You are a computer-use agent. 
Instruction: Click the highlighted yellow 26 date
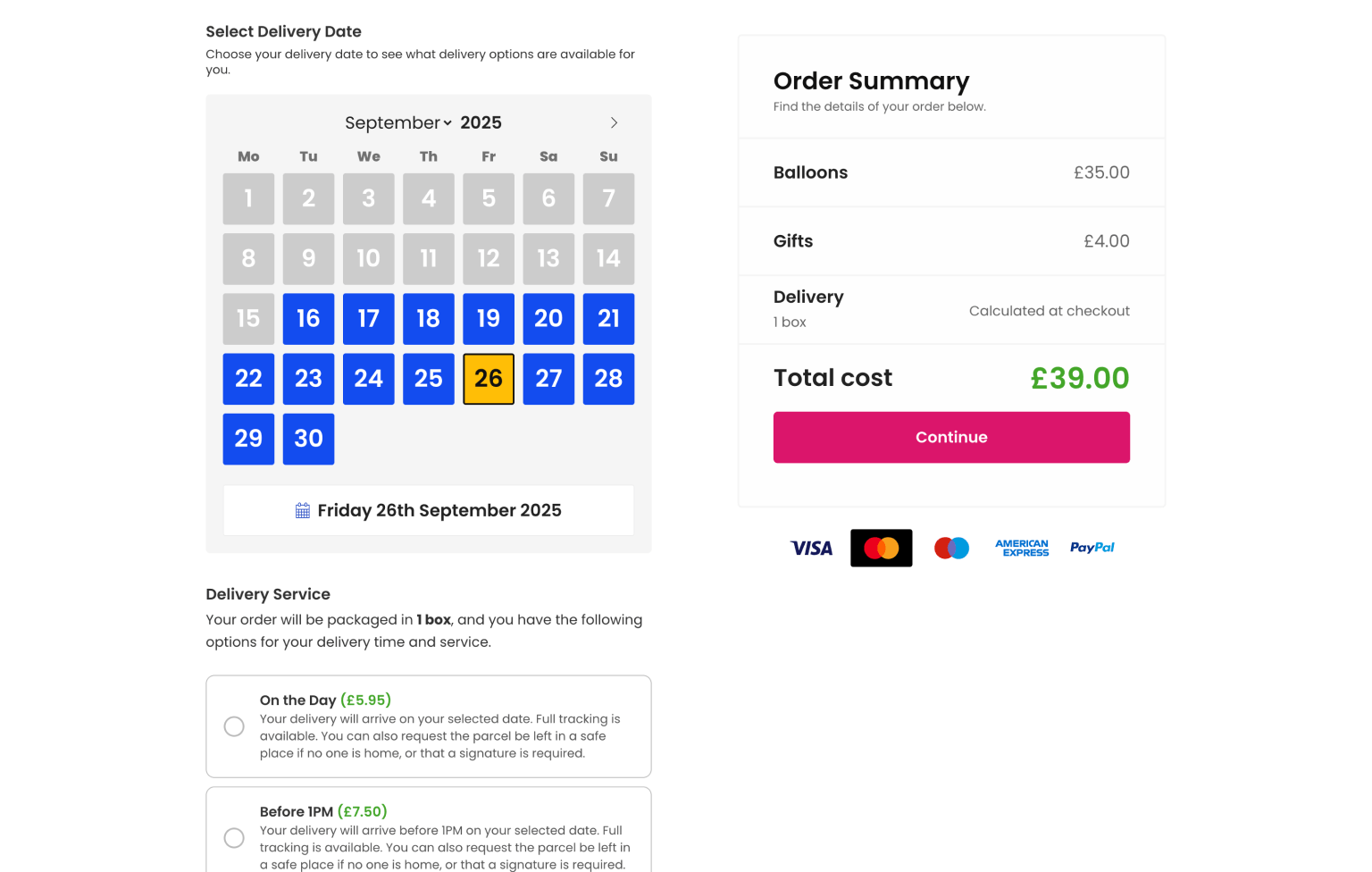coord(489,379)
